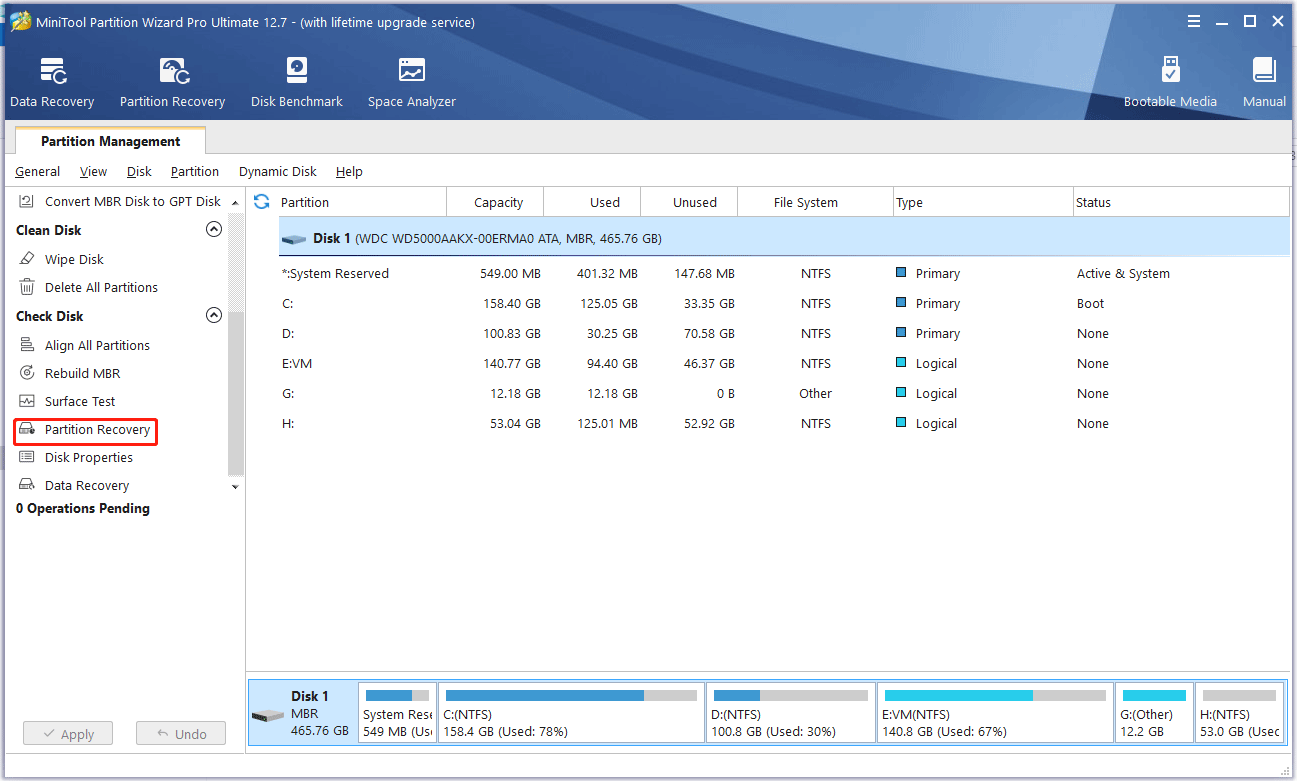
Task: Click the Apply button
Action: 67,733
